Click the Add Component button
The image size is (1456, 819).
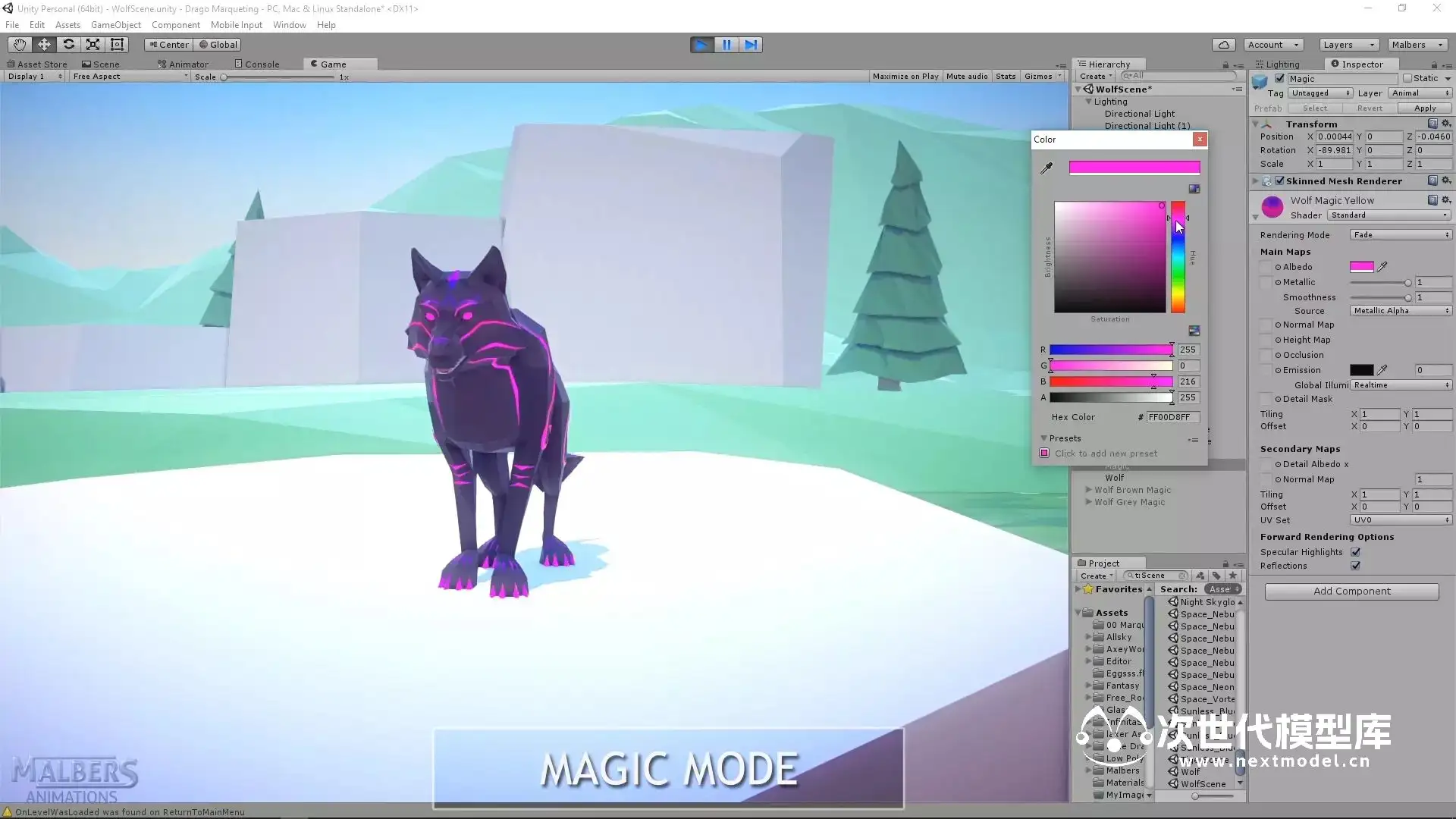(x=1351, y=591)
